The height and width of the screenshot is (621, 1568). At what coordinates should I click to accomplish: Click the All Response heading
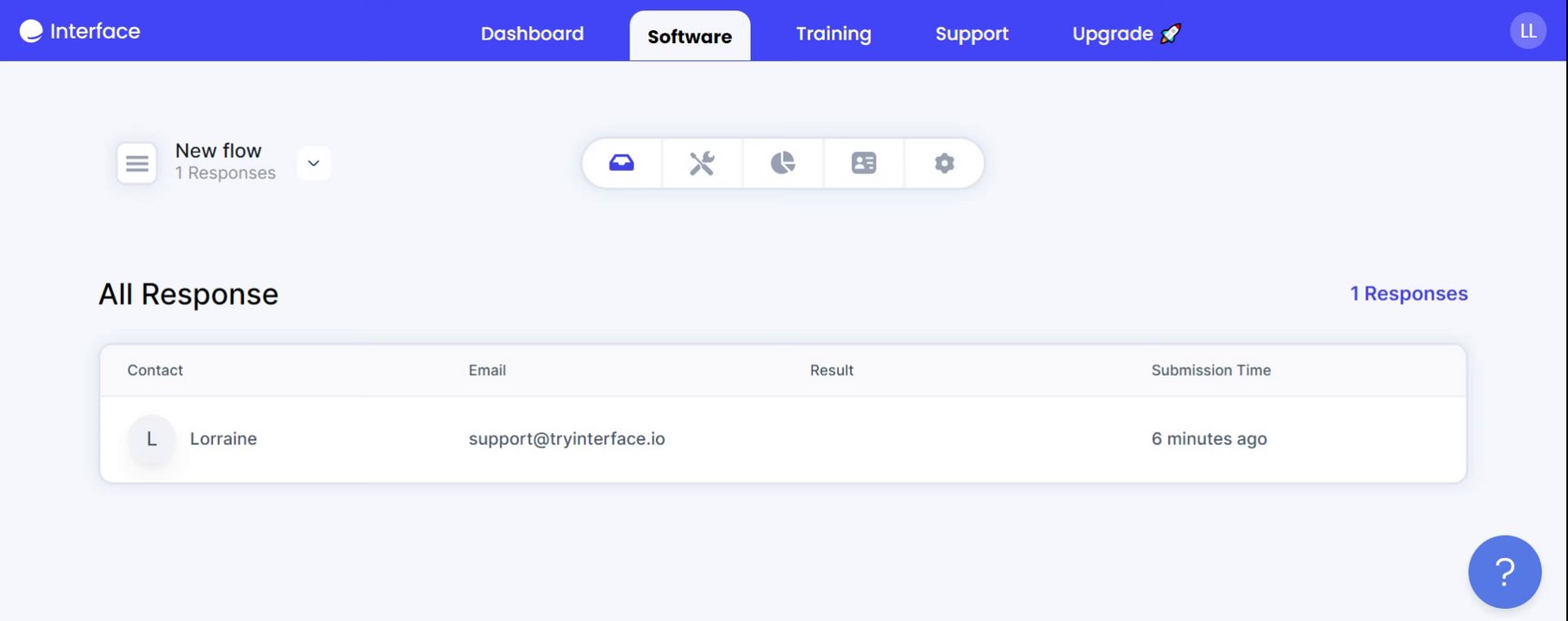point(188,294)
